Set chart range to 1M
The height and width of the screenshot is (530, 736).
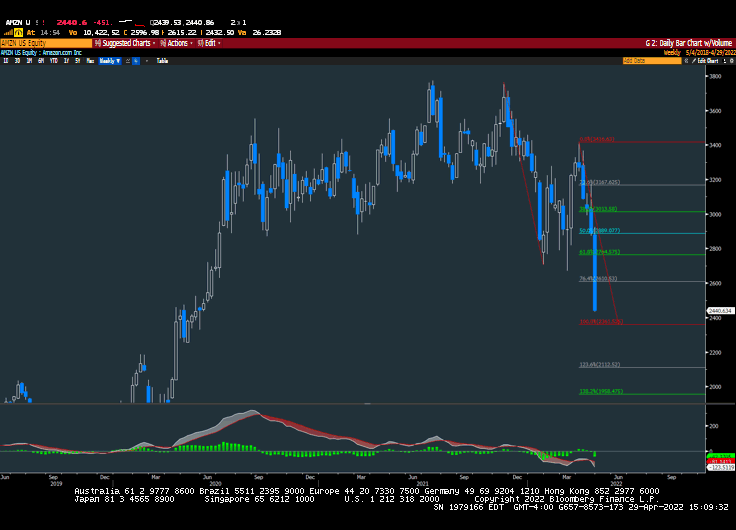click(29, 61)
